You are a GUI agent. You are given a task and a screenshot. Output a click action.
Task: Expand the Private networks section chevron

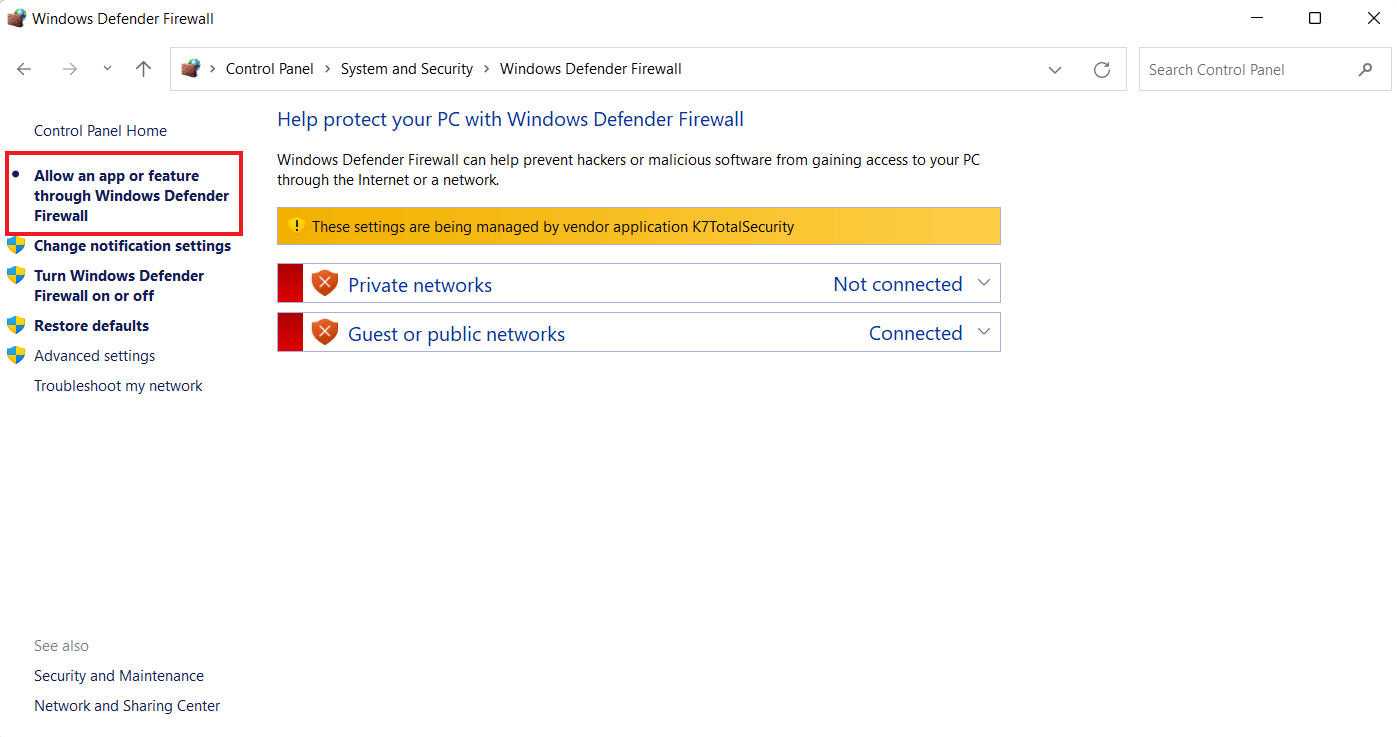pyautogui.click(x=984, y=283)
